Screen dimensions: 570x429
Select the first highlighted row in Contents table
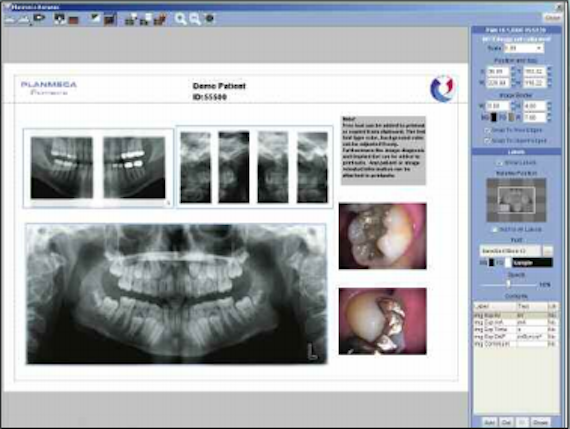[x=516, y=315]
